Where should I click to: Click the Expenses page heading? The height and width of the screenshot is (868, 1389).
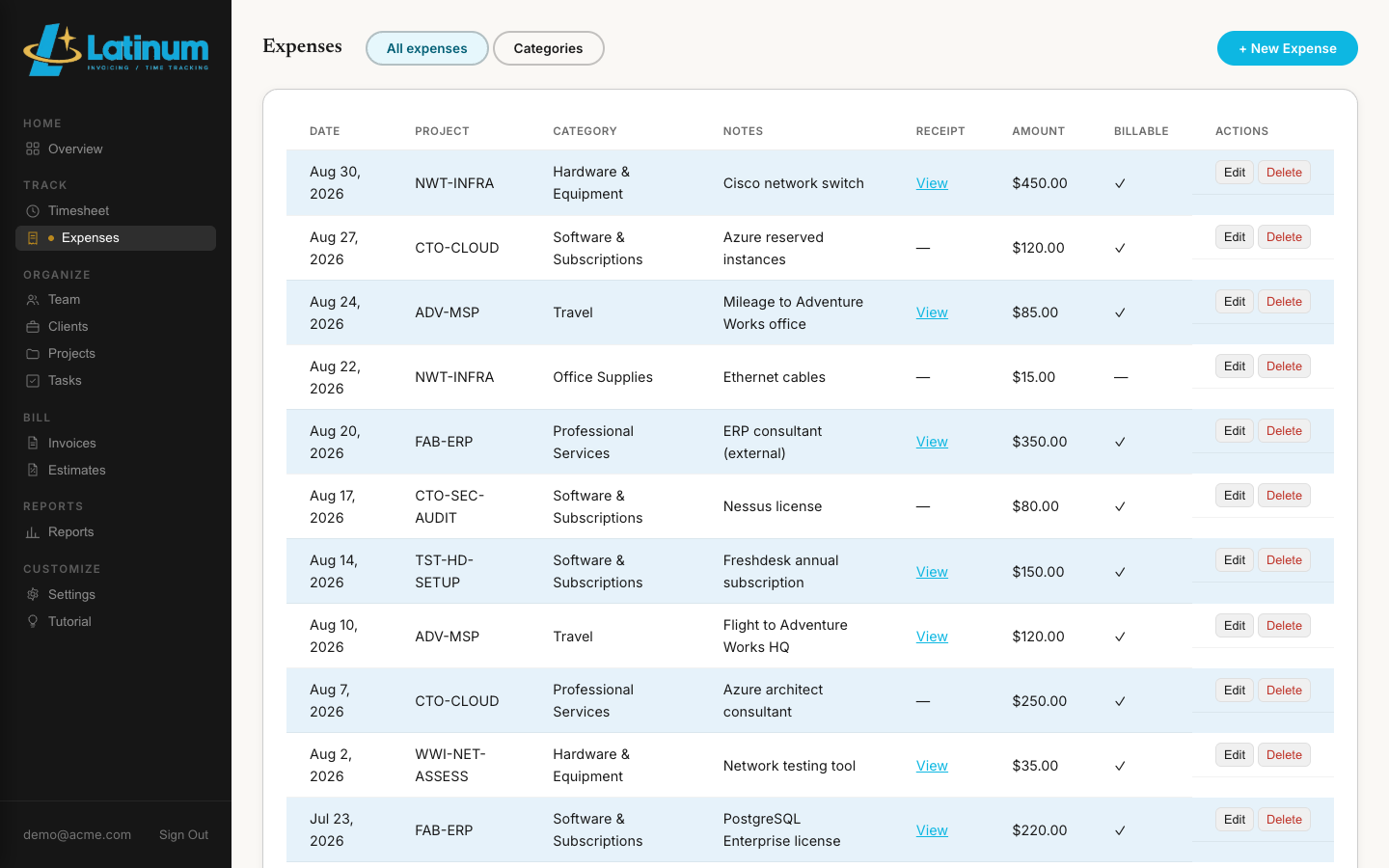pyautogui.click(x=302, y=46)
